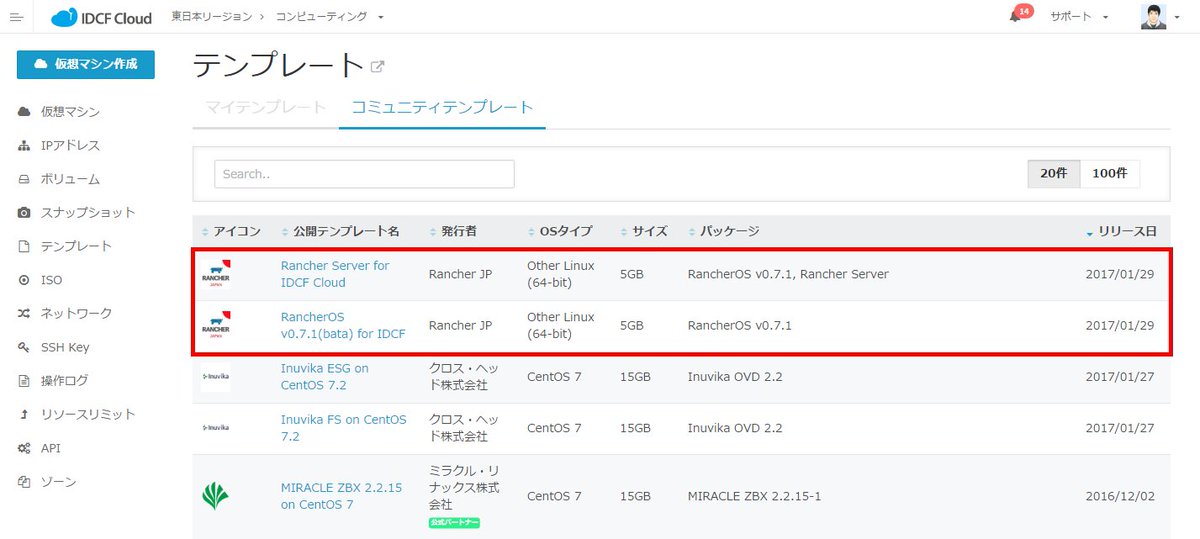
Task: Click the API gears icon in sidebar
Action: pos(24,449)
